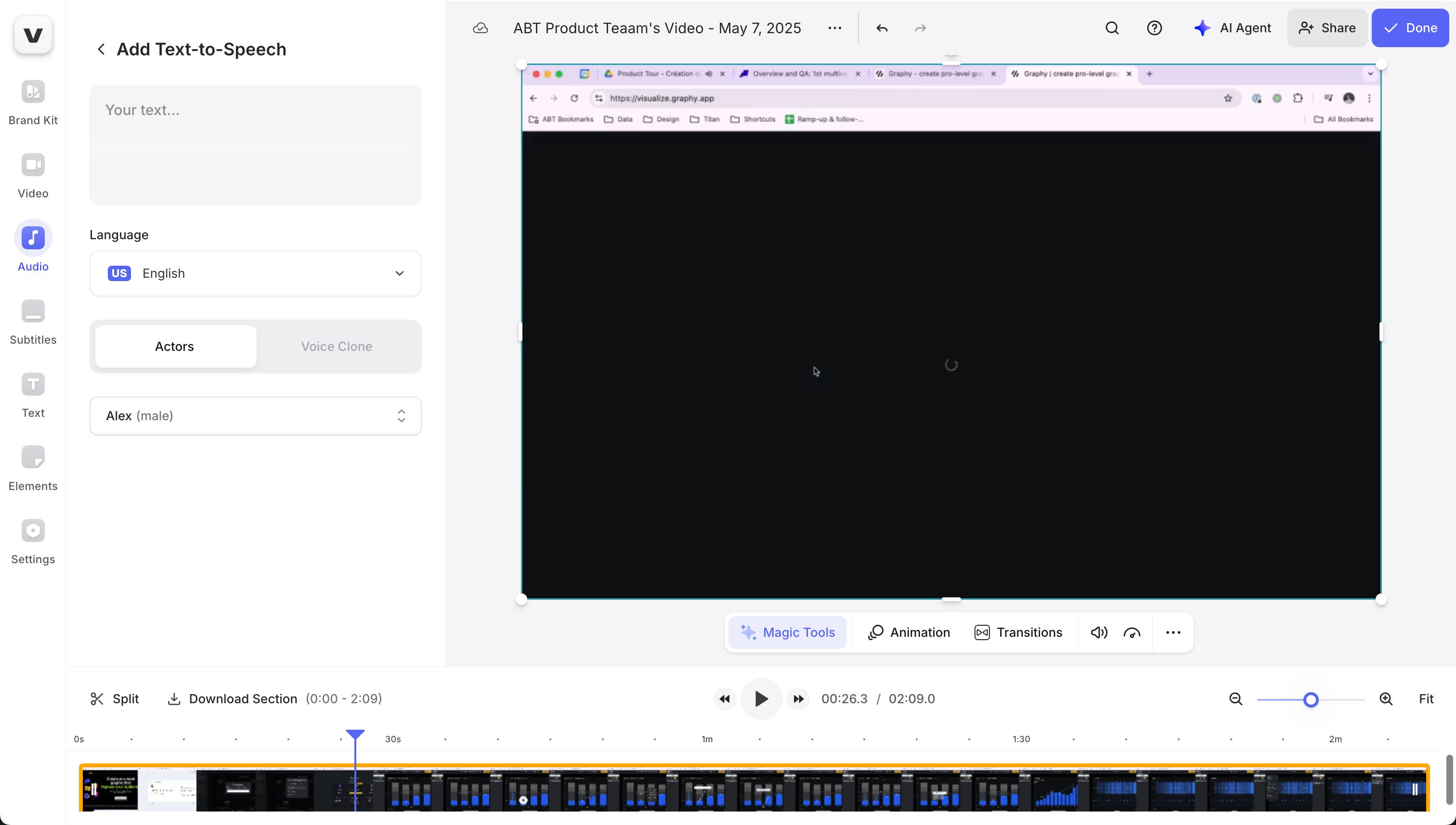Click the blue playhead marker

[355, 735]
